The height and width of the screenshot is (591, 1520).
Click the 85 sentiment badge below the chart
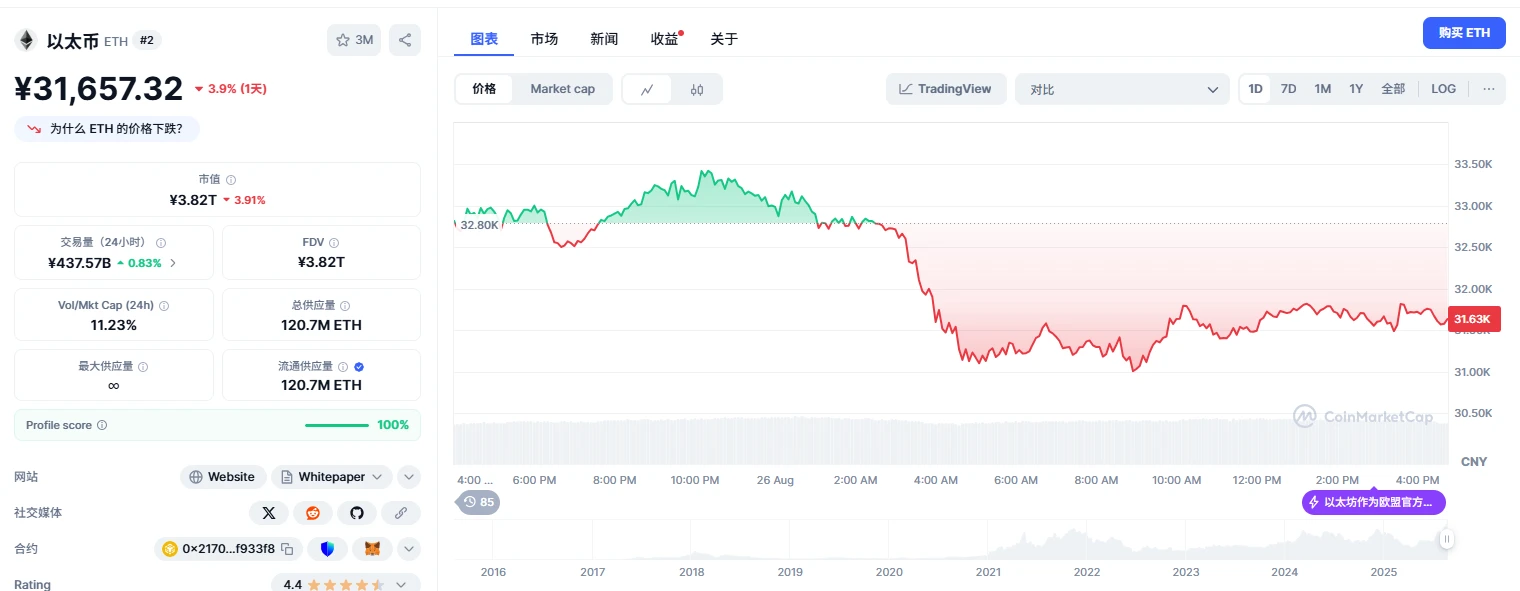[478, 502]
